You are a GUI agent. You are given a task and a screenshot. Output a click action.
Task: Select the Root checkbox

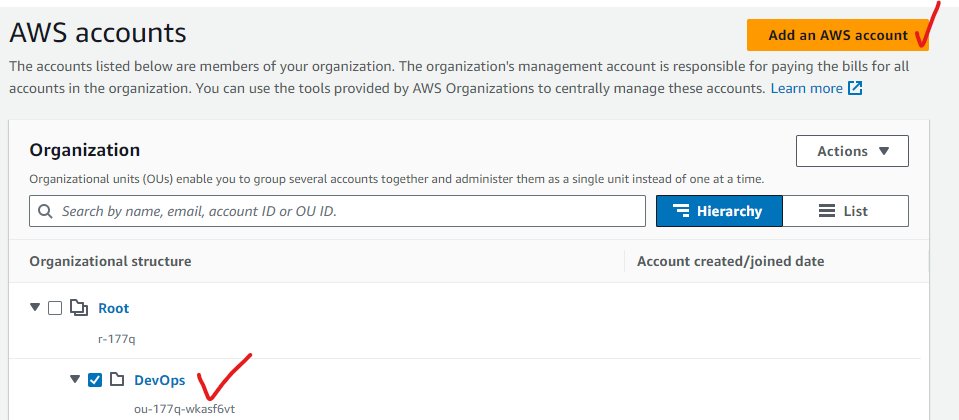pyautogui.click(x=55, y=308)
